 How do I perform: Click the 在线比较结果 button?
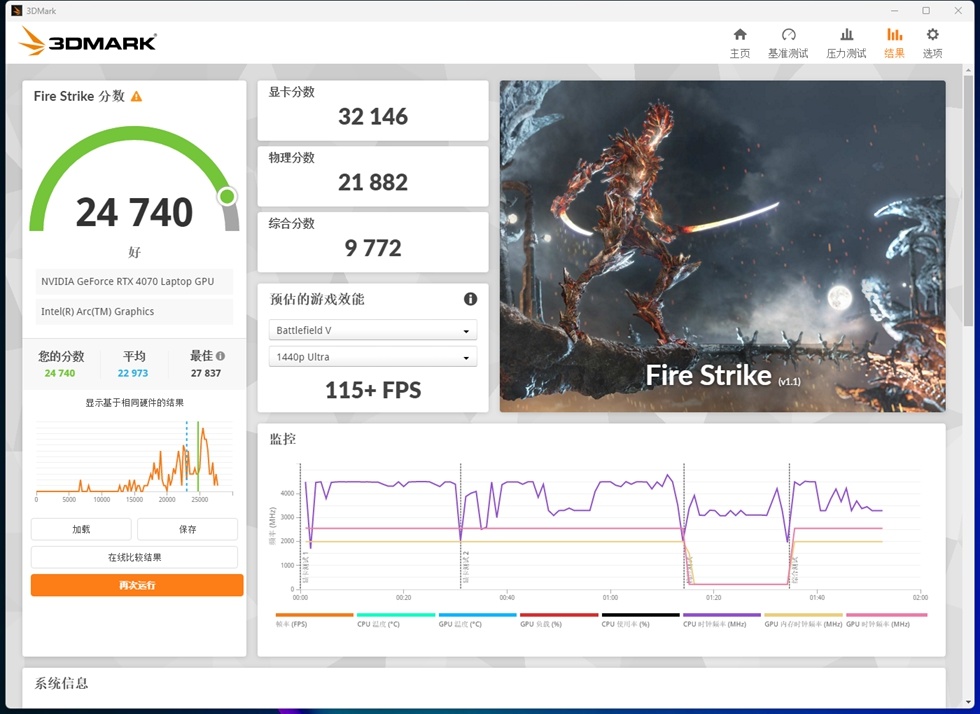click(x=134, y=557)
